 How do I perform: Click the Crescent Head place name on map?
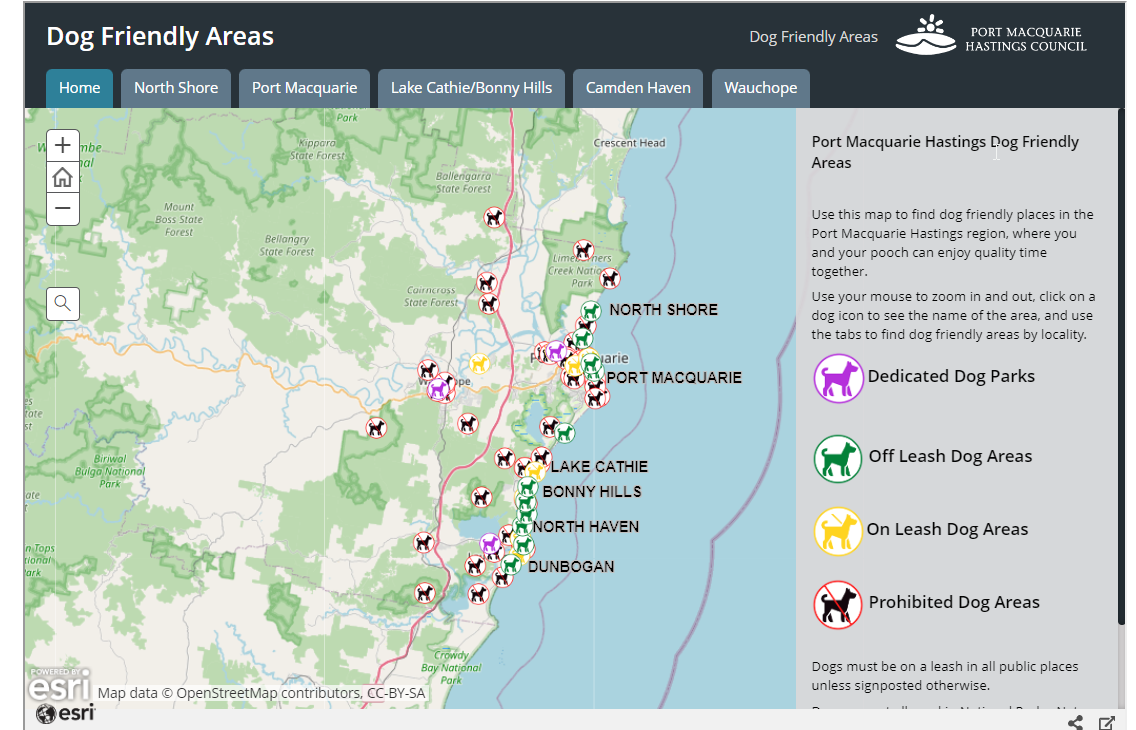(x=630, y=143)
